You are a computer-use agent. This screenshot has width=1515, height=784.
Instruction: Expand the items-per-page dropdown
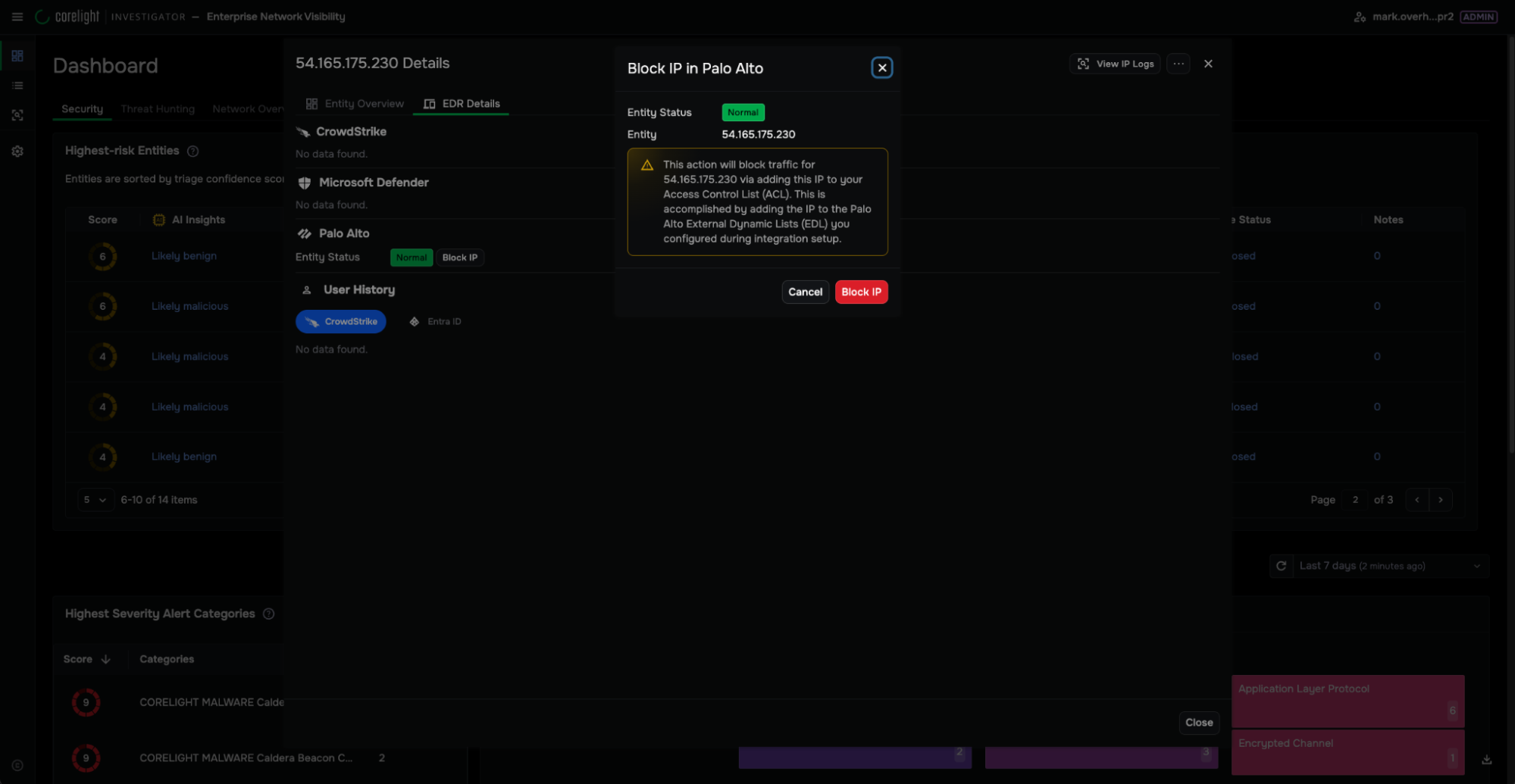(95, 500)
